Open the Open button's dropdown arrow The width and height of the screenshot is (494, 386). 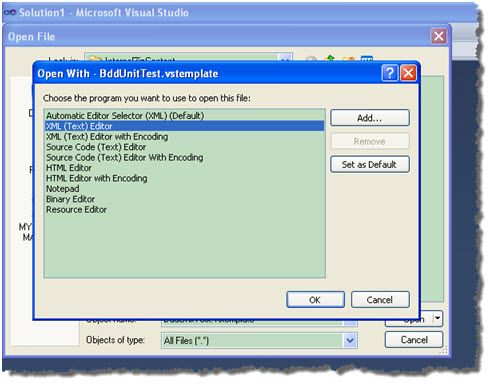pos(437,318)
